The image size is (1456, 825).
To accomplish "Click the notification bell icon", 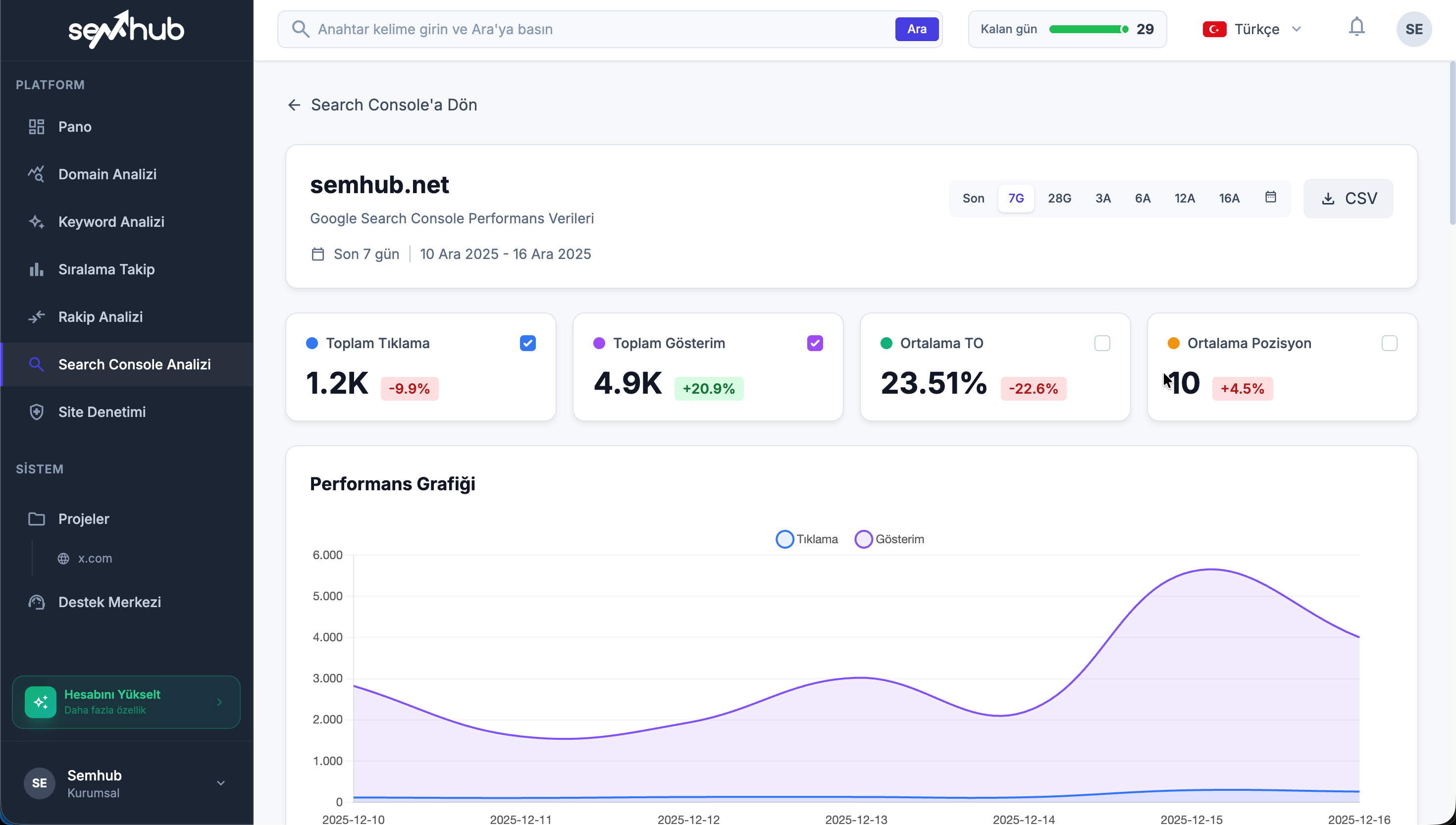I will pos(1356,27).
